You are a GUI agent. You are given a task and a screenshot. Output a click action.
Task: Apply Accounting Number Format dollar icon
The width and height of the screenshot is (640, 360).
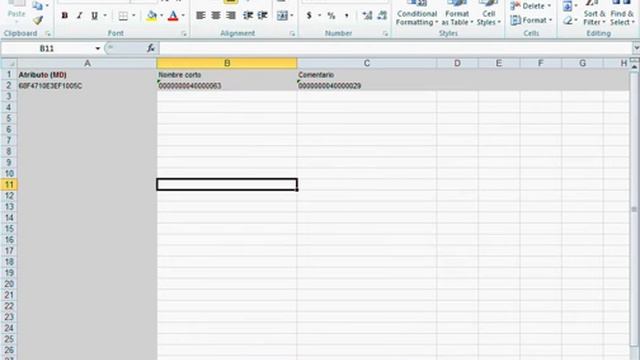point(309,16)
